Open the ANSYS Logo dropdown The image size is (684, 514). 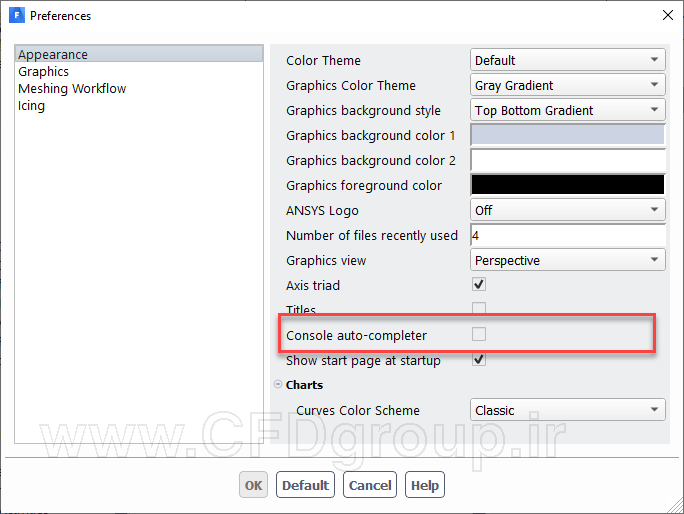coord(568,210)
